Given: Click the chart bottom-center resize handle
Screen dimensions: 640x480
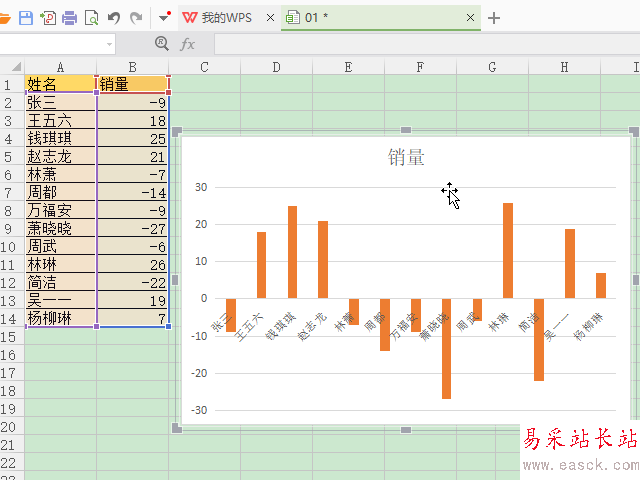Looking at the screenshot, I should (x=406, y=430).
